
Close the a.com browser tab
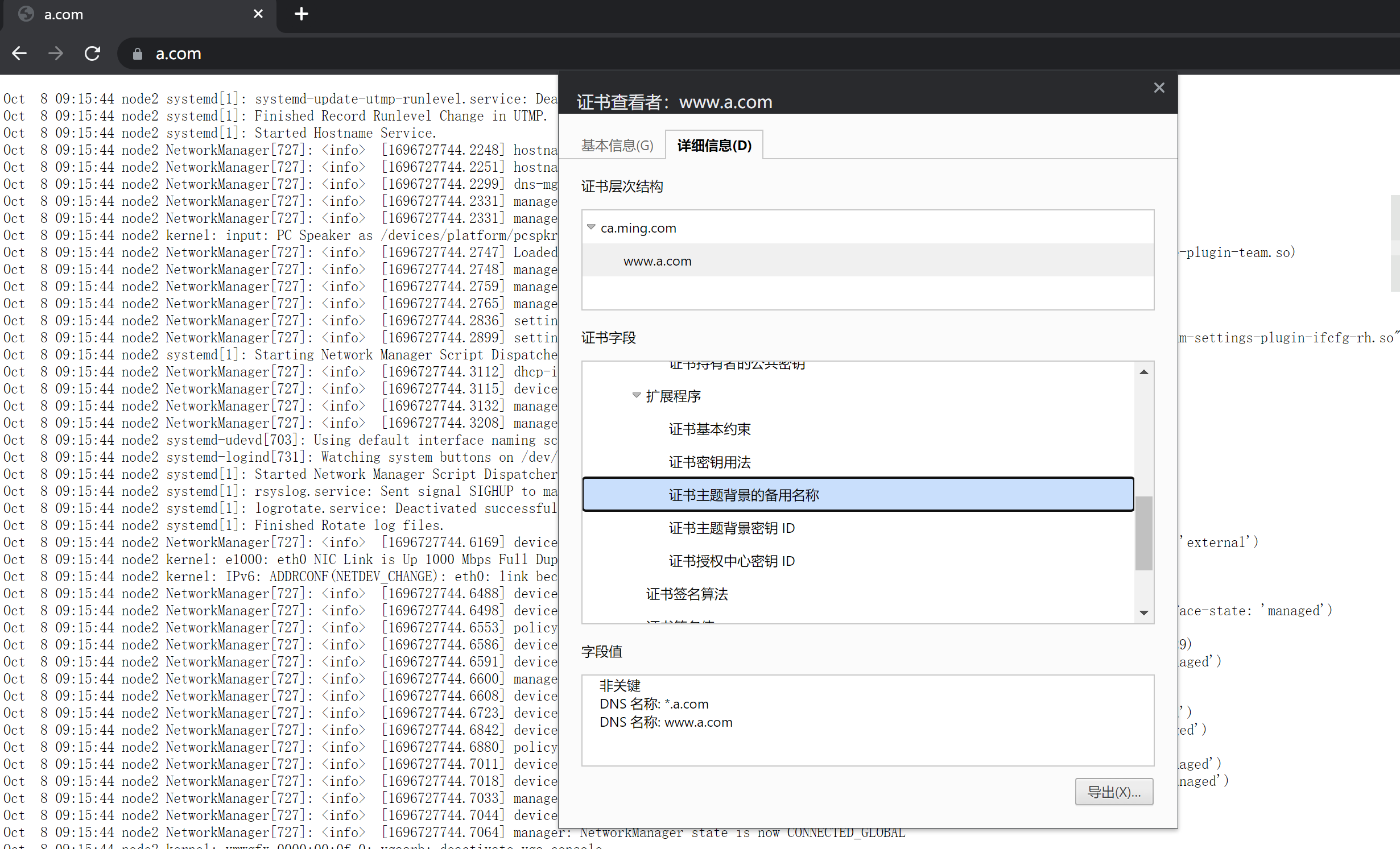click(258, 14)
